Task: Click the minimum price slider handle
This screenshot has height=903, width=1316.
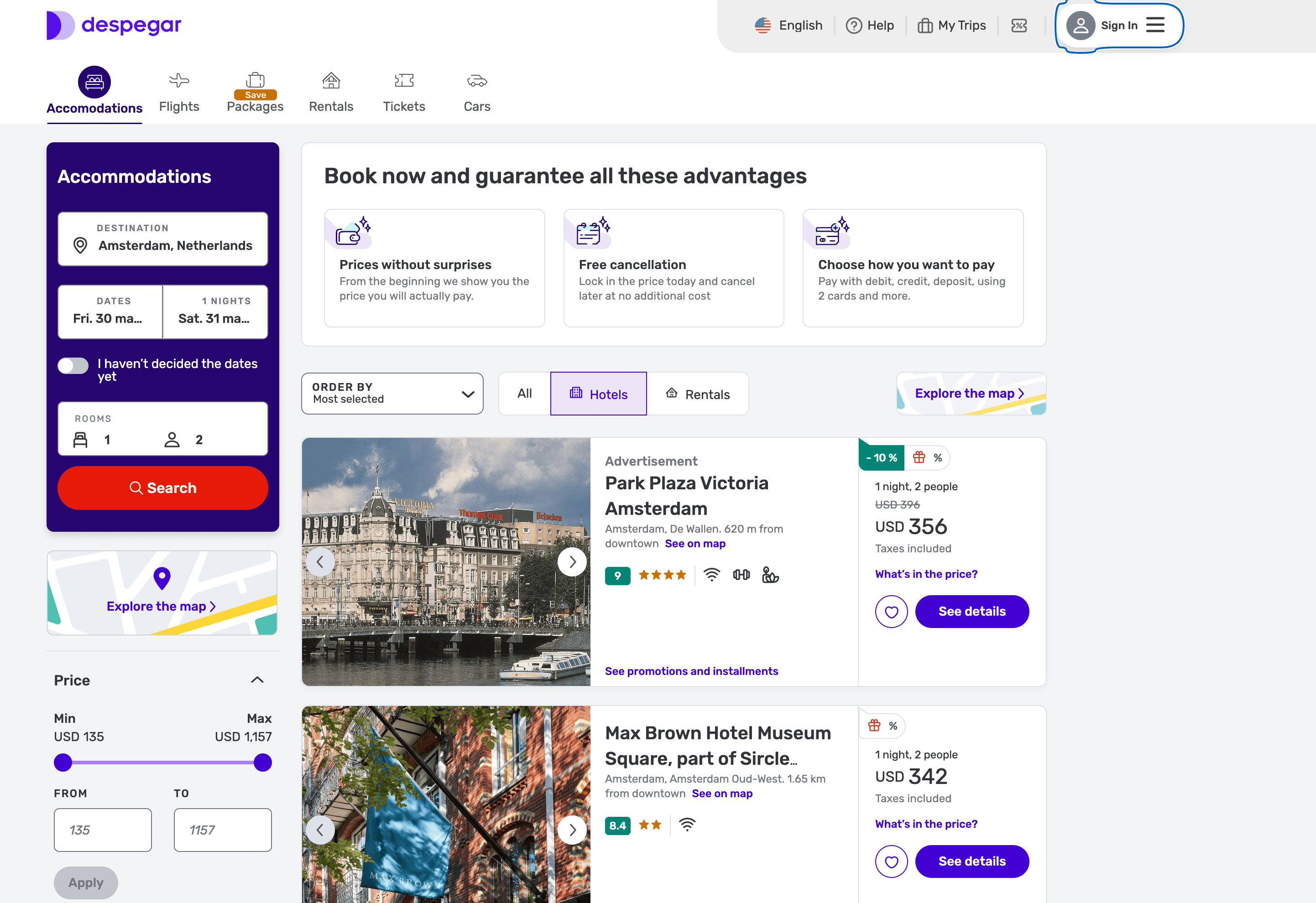Action: pos(63,763)
